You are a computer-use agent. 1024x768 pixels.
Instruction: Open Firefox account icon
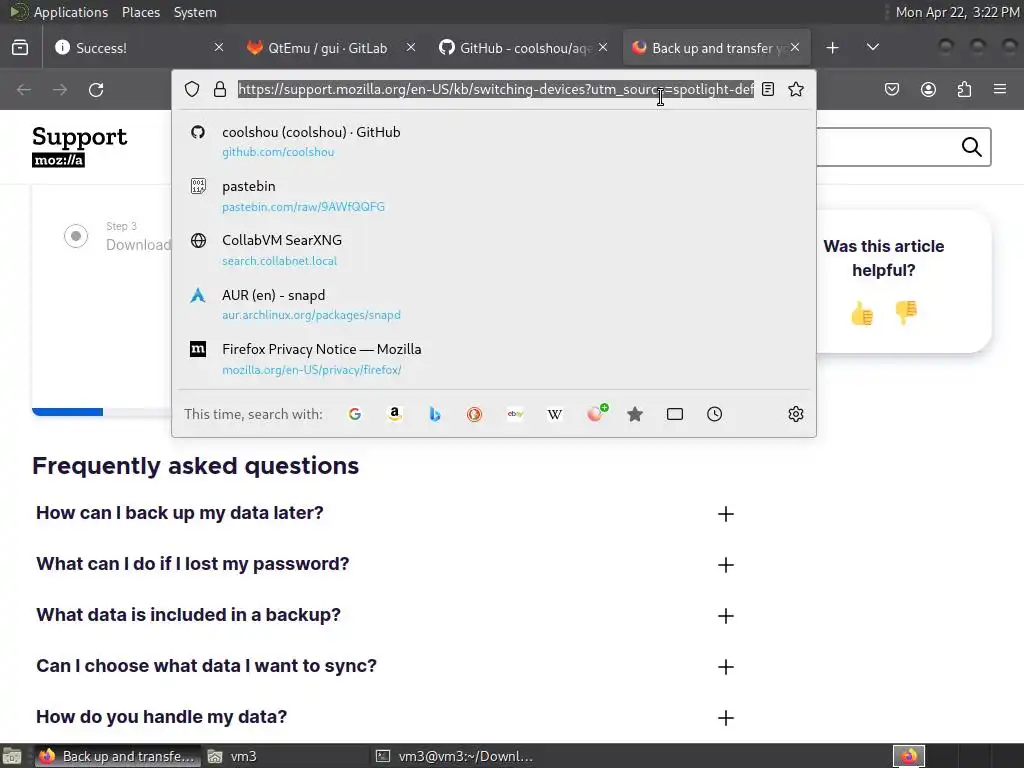pyautogui.click(x=928, y=89)
